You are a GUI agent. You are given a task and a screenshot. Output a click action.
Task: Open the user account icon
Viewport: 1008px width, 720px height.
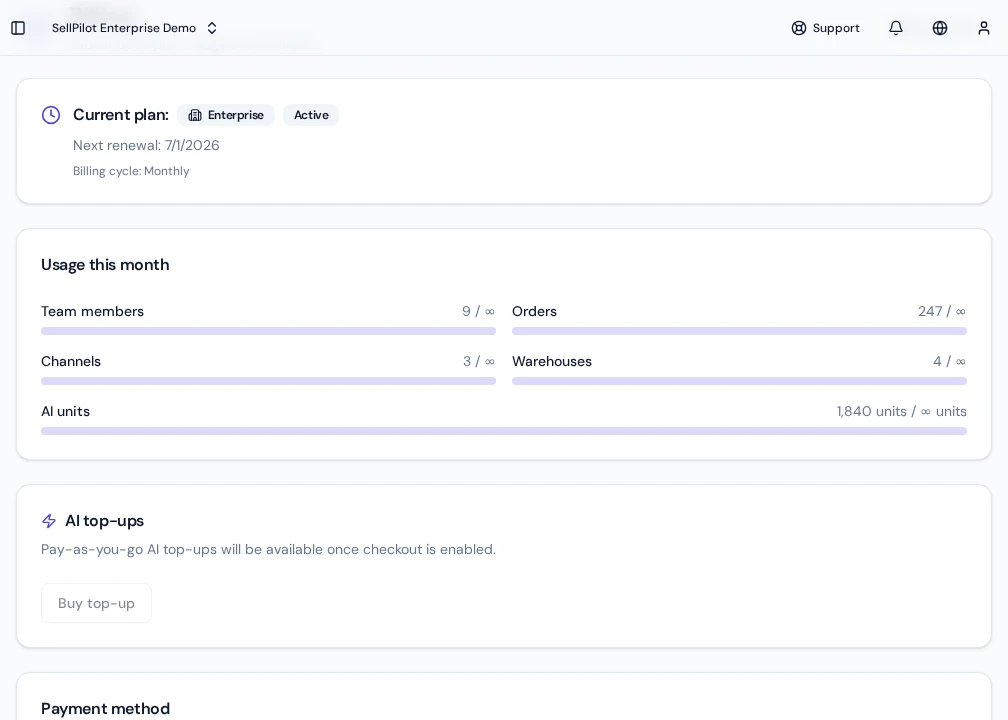[x=984, y=28]
